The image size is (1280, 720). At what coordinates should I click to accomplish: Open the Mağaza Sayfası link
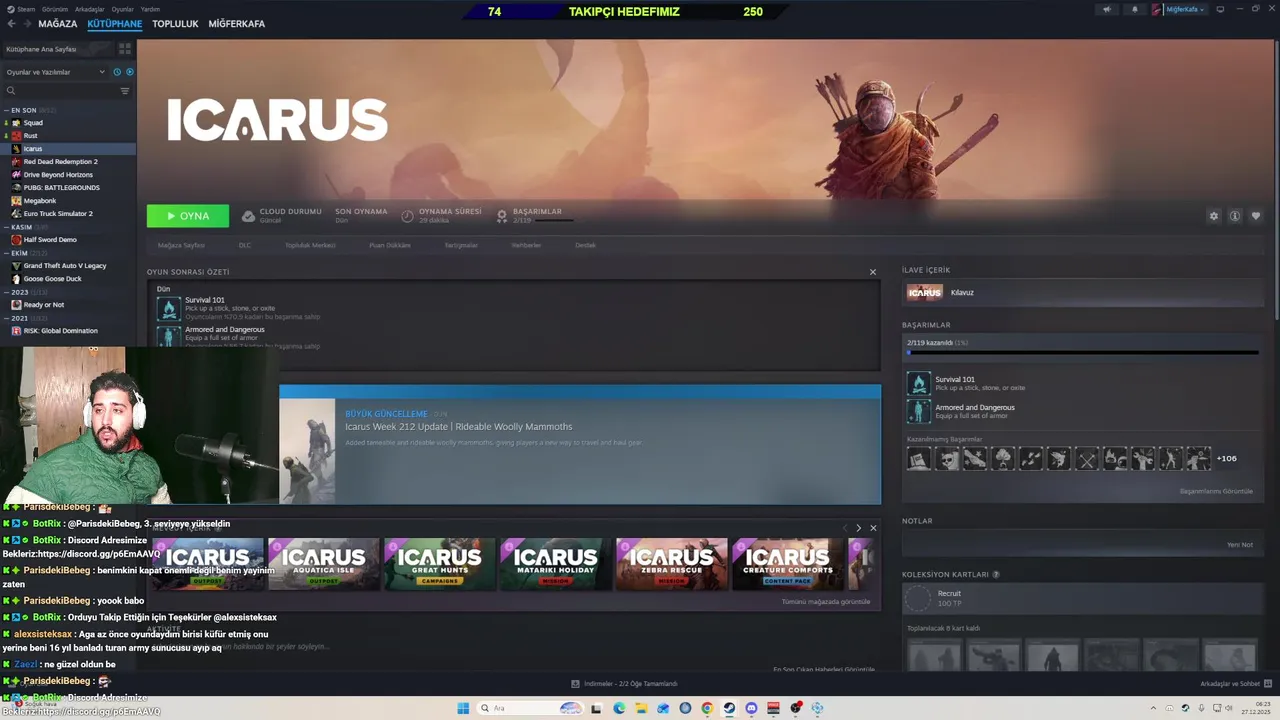(181, 245)
